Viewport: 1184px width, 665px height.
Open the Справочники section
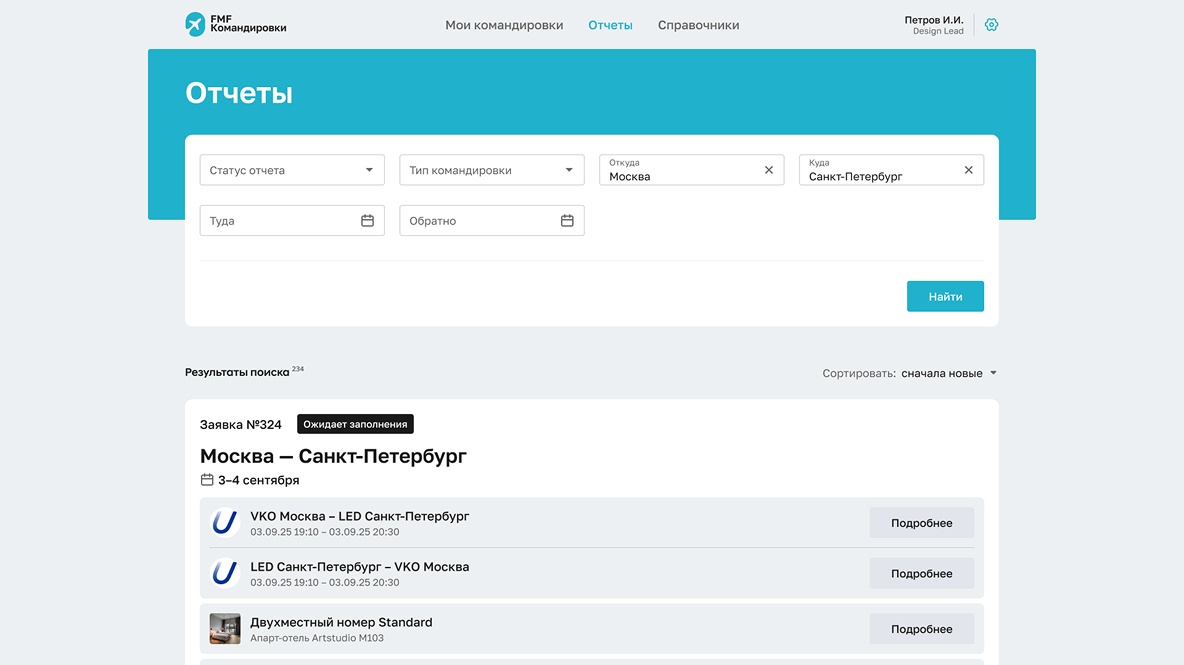[x=697, y=24]
